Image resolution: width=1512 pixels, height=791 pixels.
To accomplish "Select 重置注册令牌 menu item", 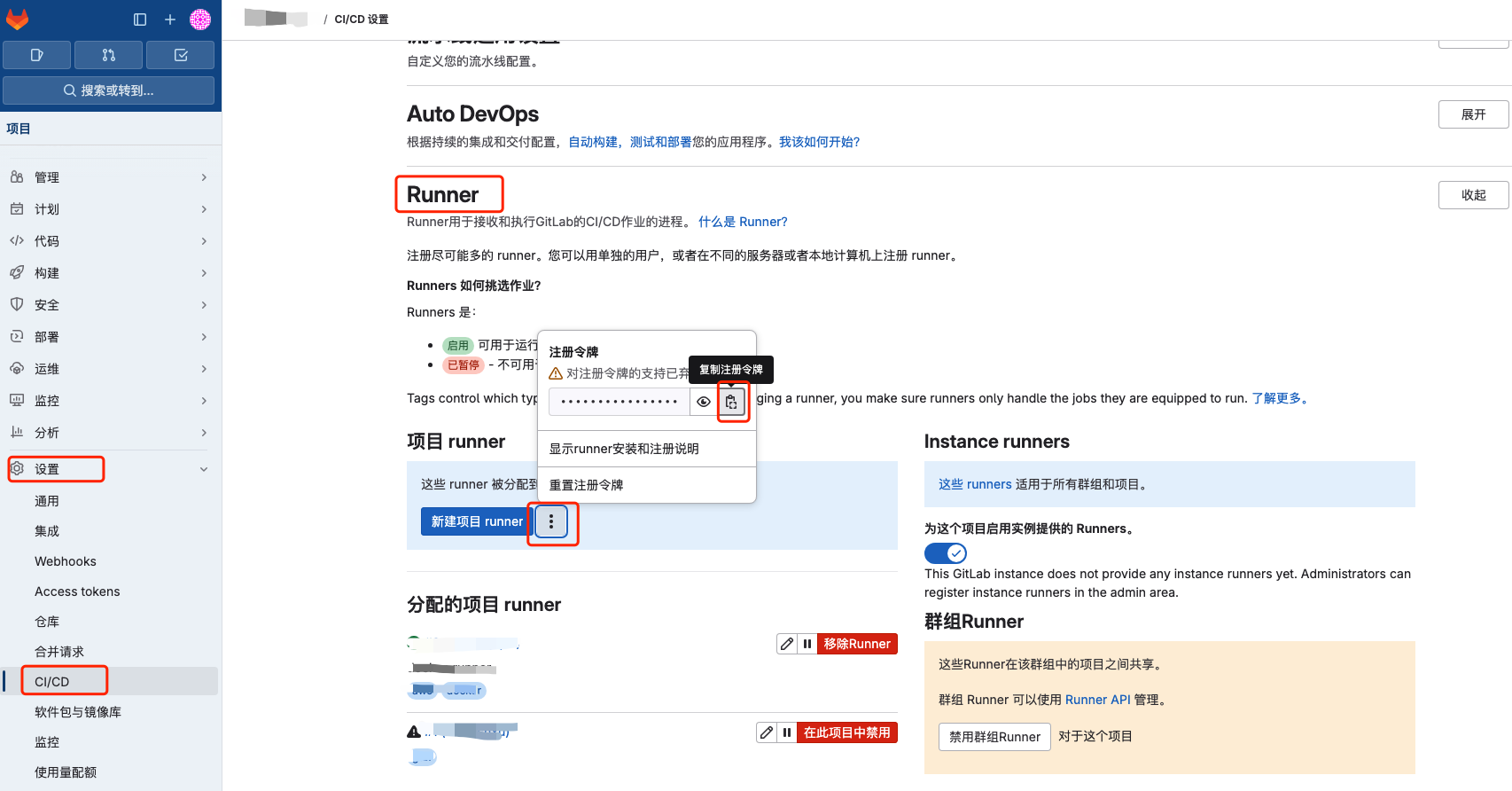I will pos(647,485).
